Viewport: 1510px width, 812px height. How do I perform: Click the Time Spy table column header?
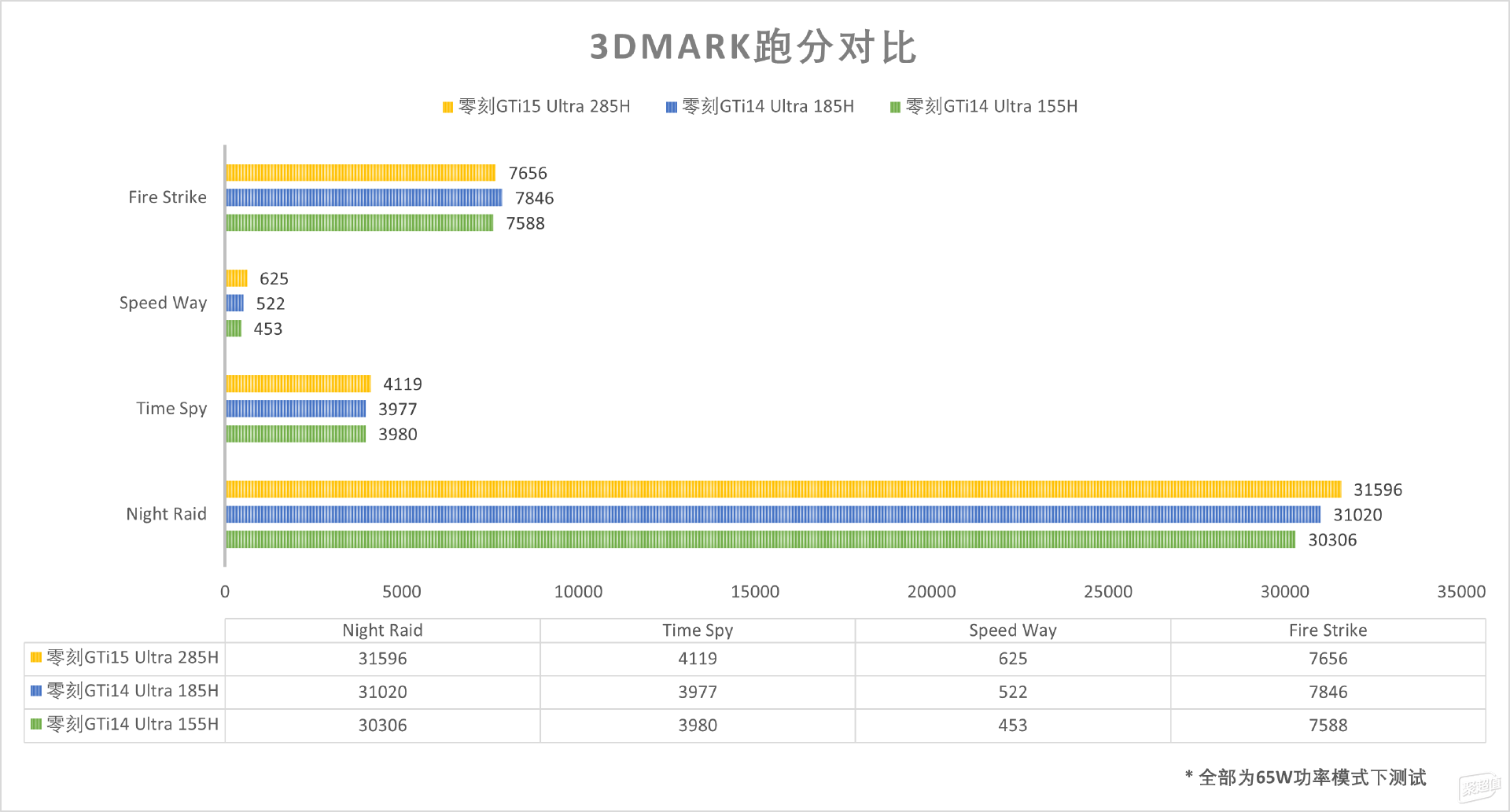(x=698, y=630)
